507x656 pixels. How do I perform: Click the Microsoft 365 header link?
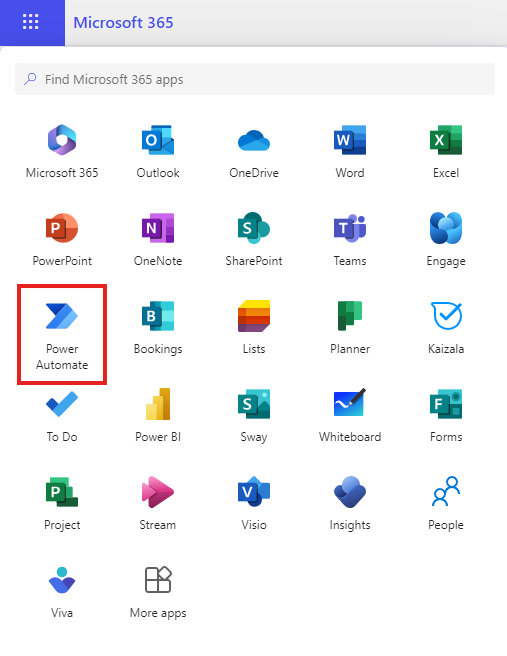click(123, 23)
